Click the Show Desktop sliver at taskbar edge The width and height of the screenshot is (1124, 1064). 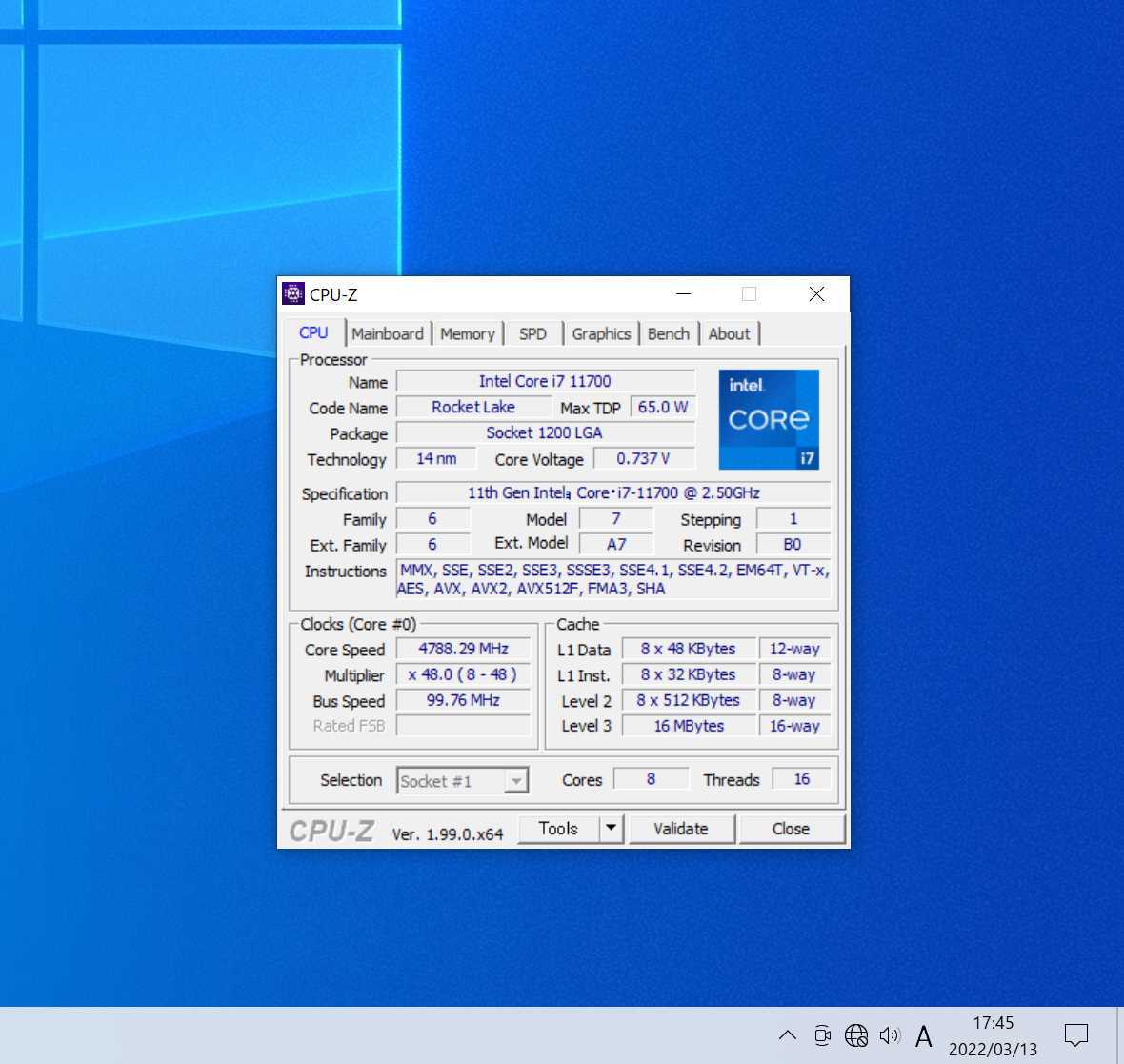pyautogui.click(x=1119, y=1035)
